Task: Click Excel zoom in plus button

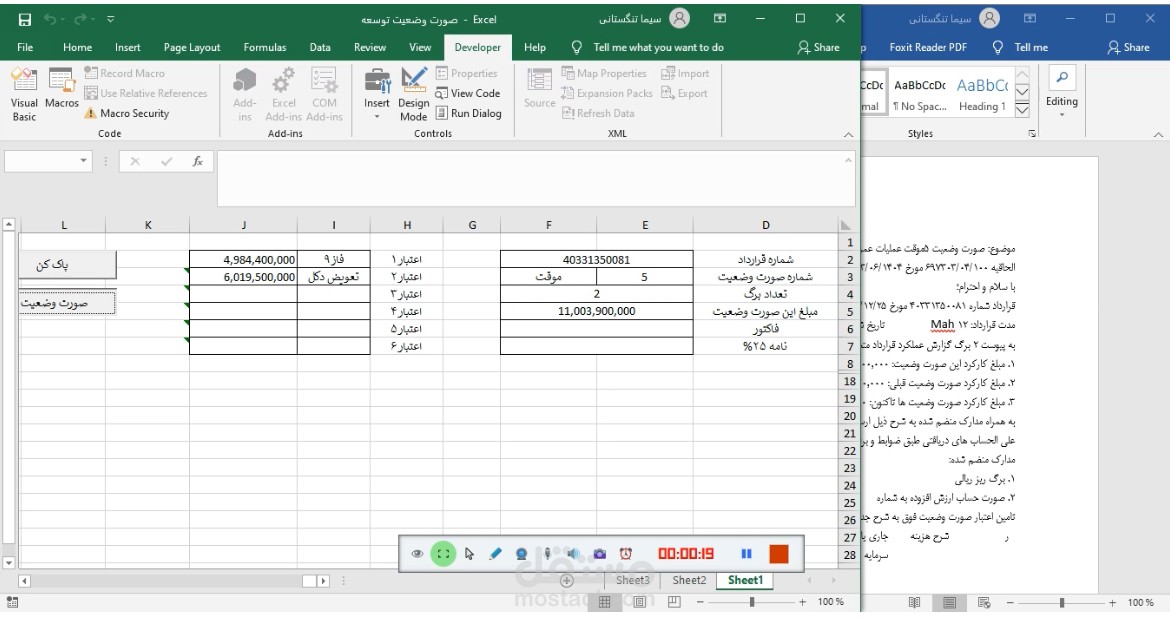Action: (802, 601)
